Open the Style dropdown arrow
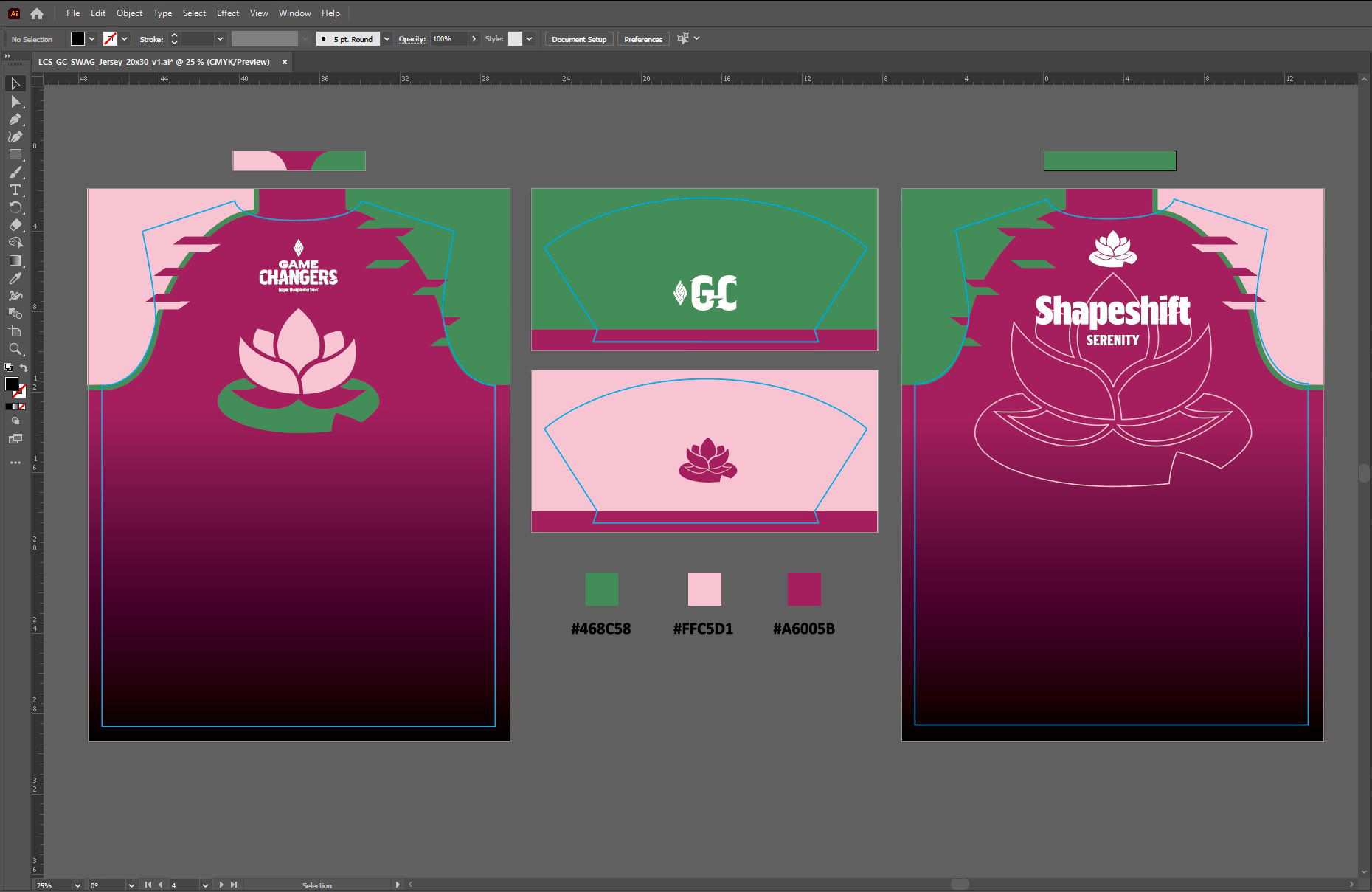The image size is (1372, 892). 530,39
